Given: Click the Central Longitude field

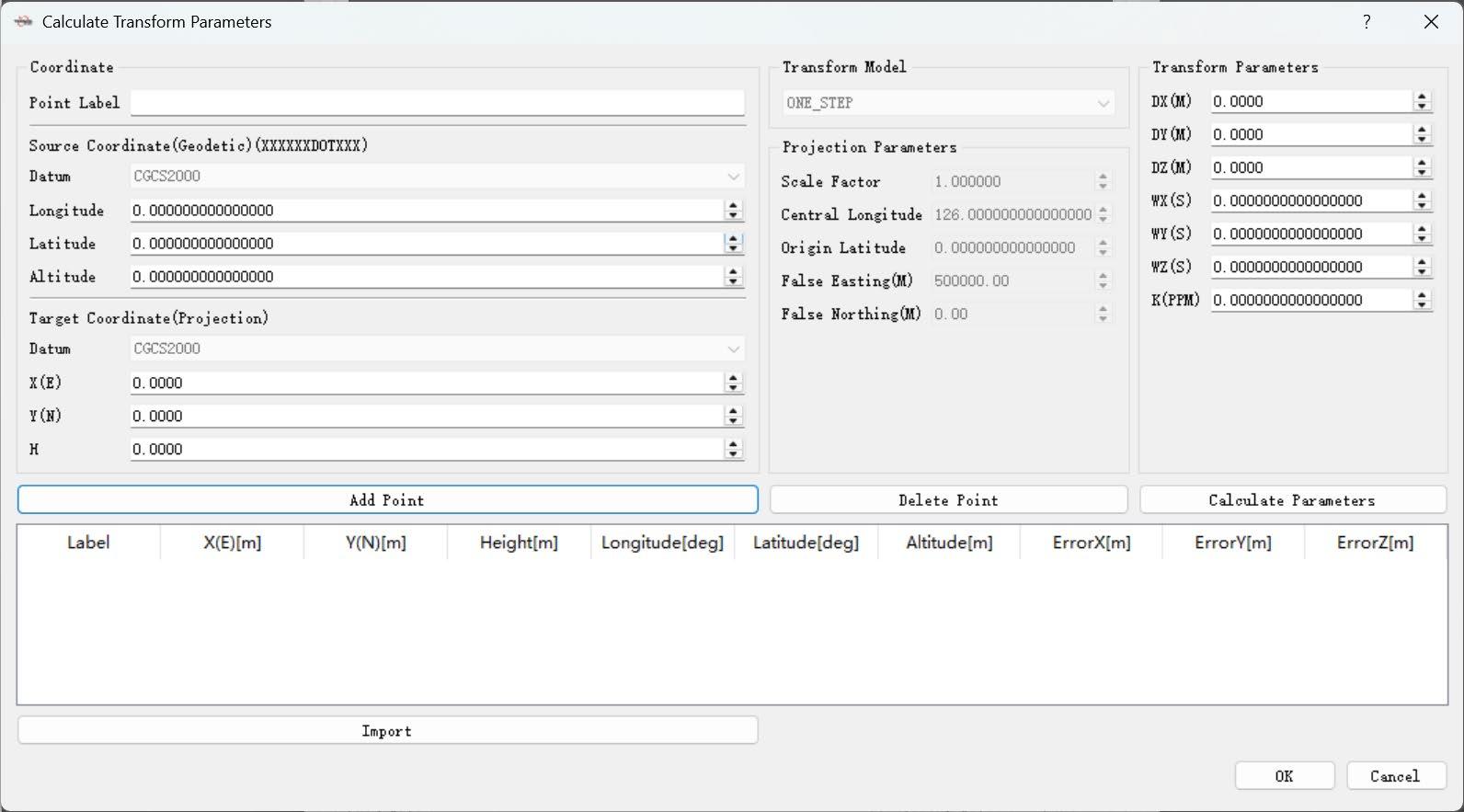Looking at the screenshot, I should pos(1012,214).
